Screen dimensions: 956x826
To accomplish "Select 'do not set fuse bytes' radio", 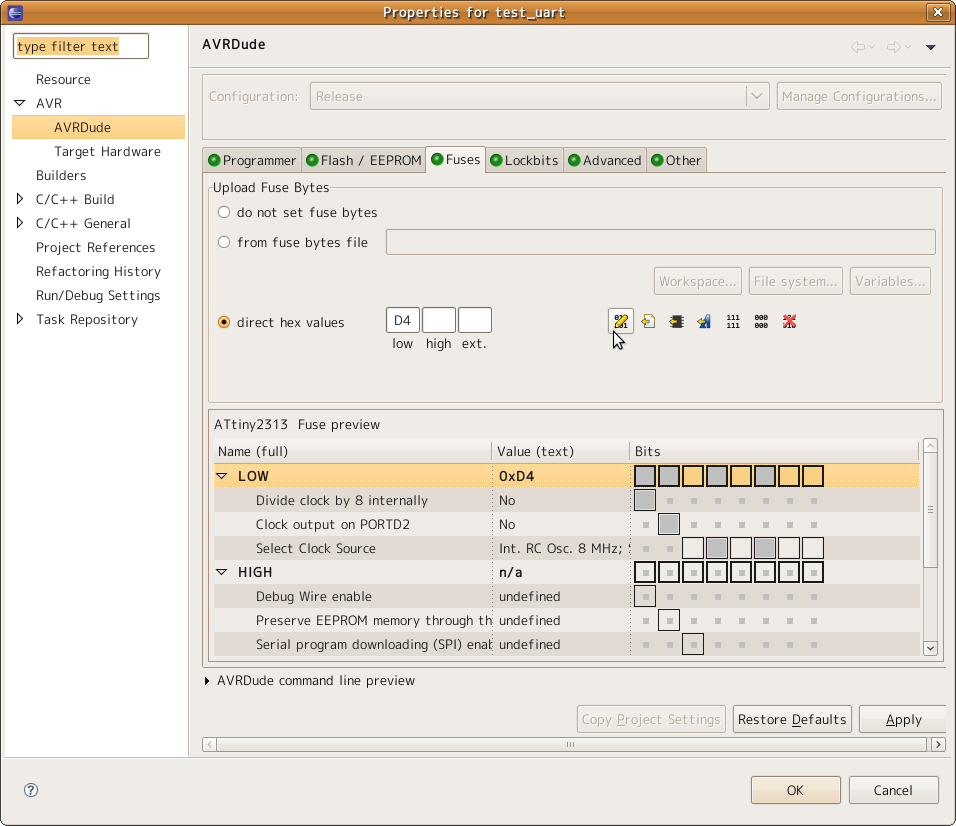I will tap(224, 212).
